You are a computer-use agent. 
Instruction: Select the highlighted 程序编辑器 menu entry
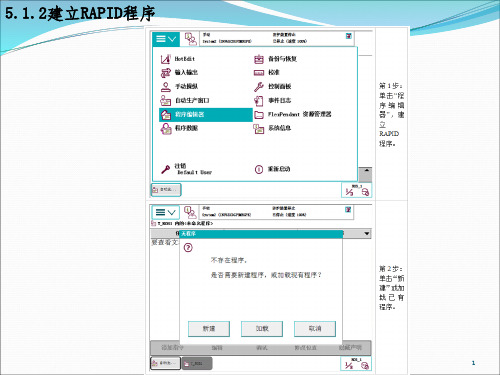(206, 115)
